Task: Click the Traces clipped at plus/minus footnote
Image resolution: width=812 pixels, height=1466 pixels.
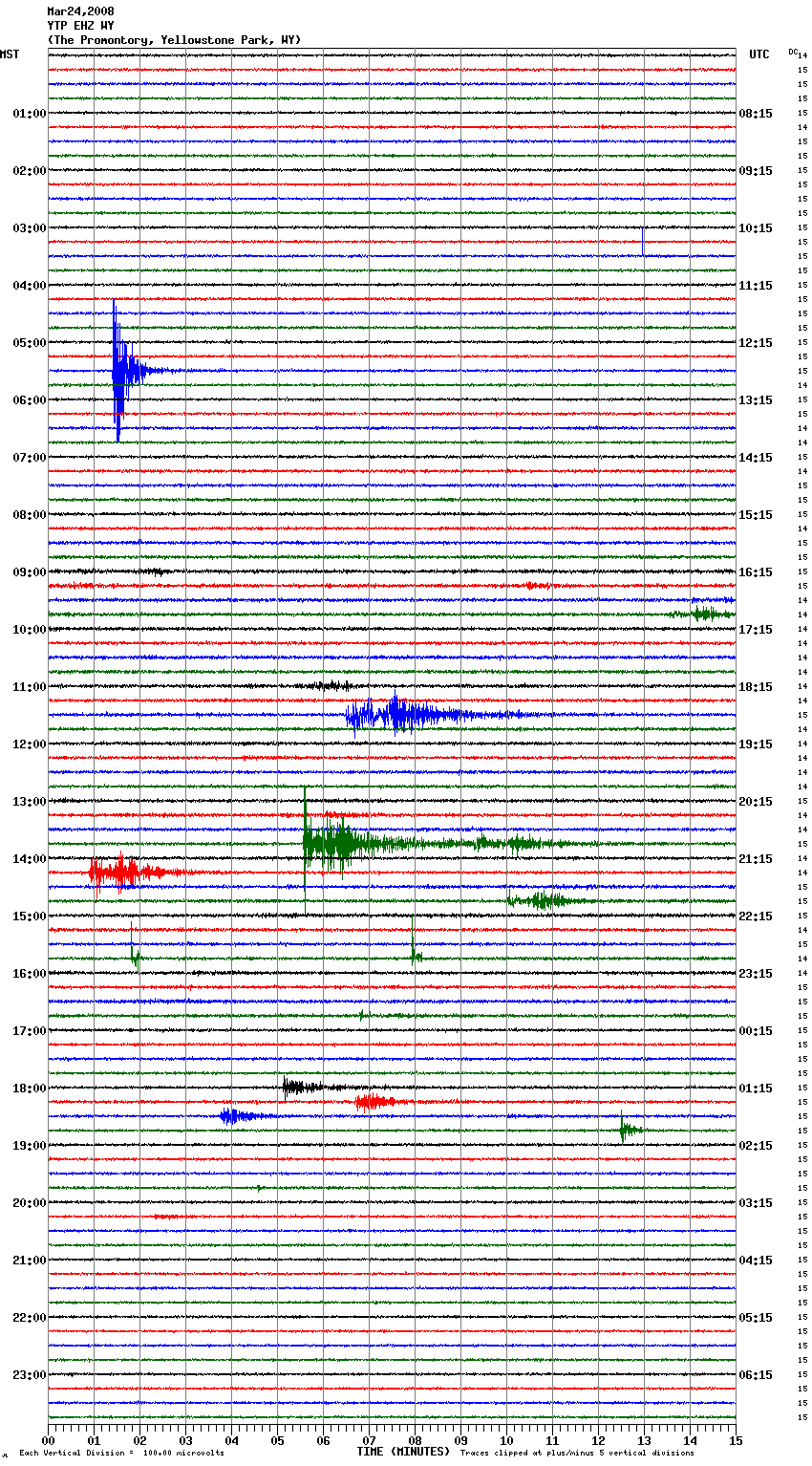Action: [577, 1453]
